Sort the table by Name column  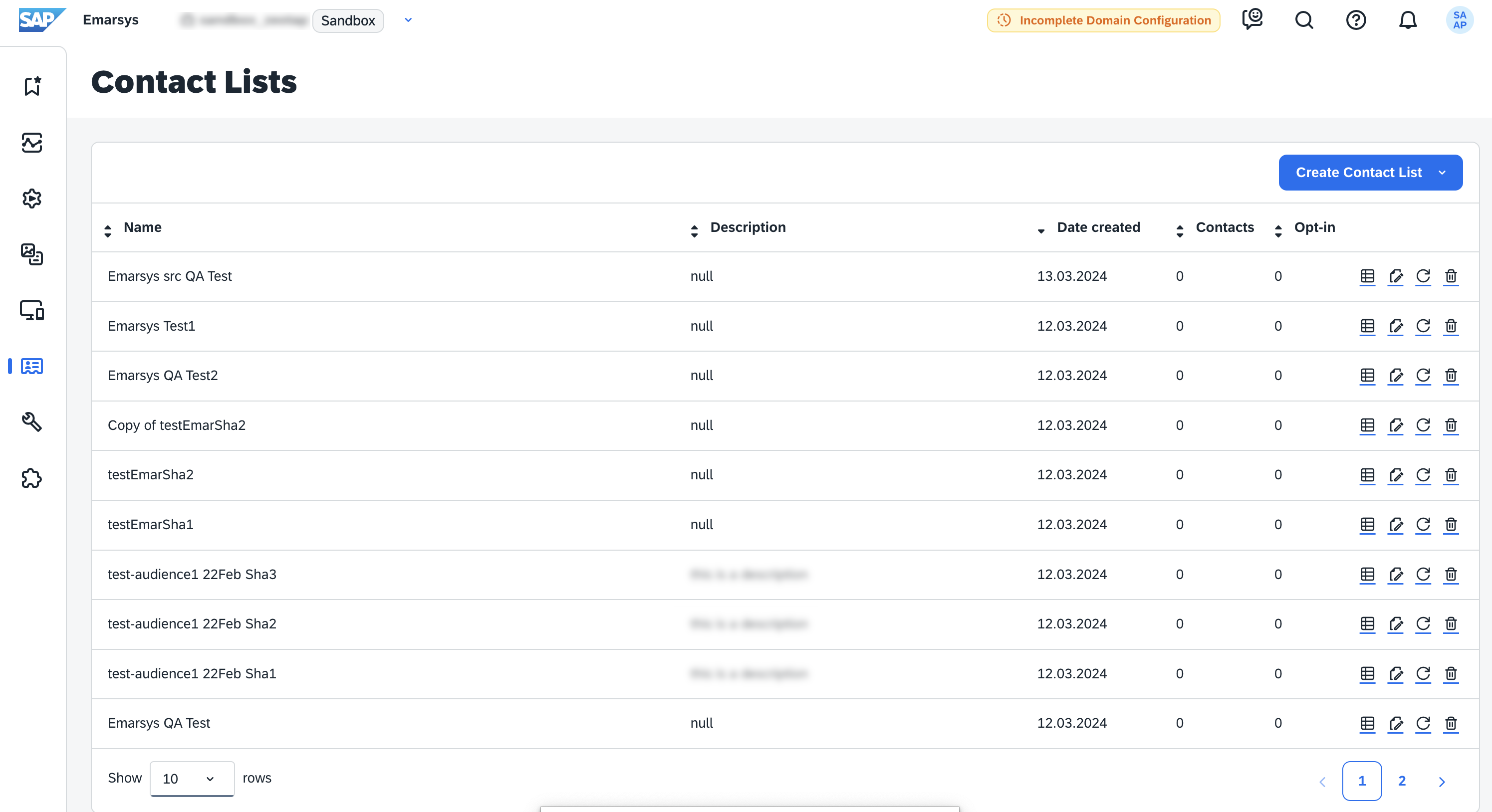coord(143,227)
